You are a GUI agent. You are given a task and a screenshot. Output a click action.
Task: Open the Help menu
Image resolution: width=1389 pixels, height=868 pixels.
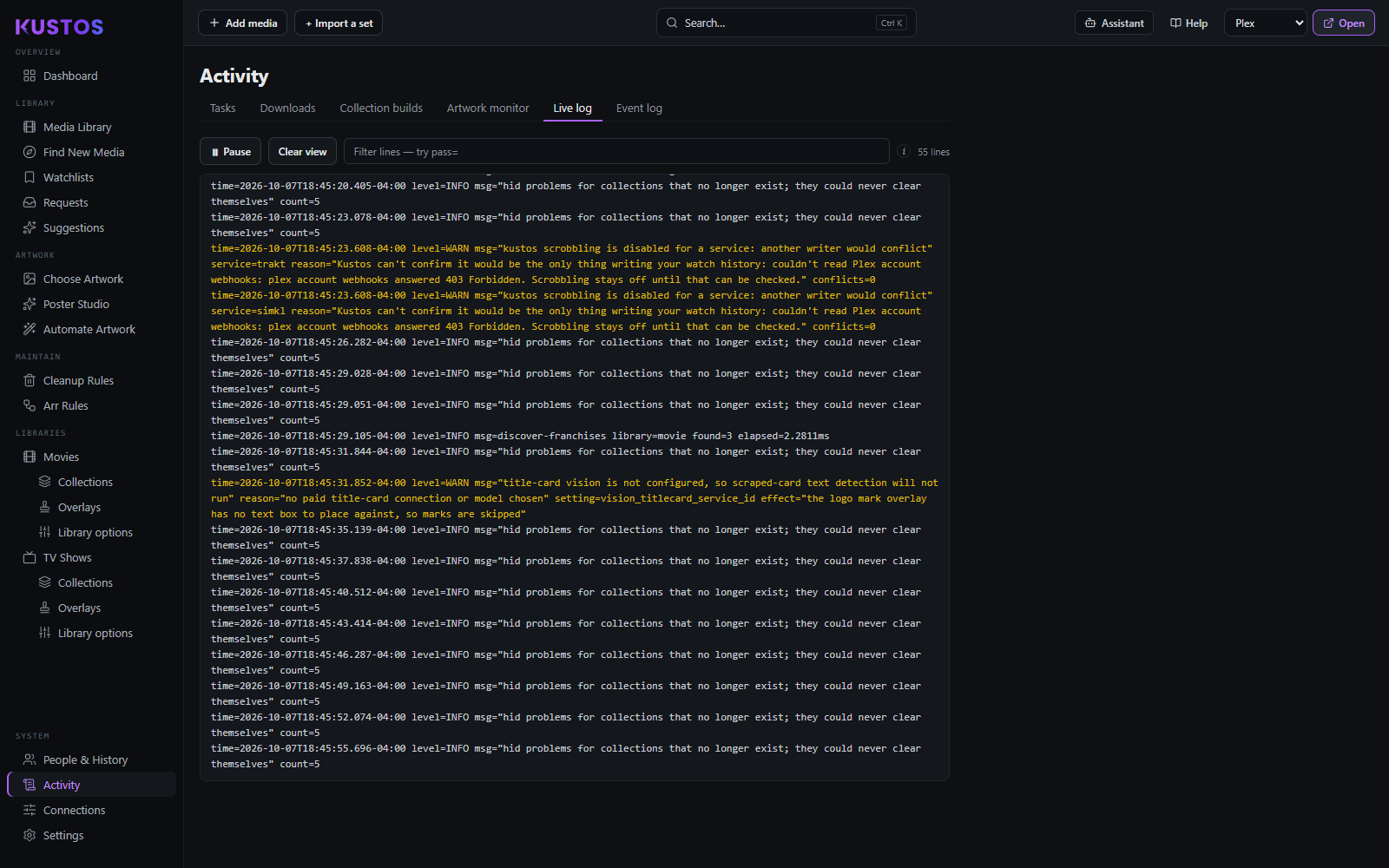1189,23
